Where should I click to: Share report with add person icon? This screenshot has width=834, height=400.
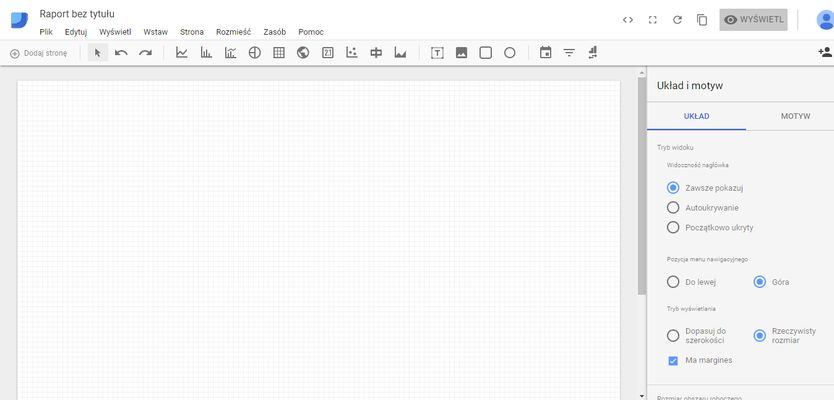pos(825,52)
